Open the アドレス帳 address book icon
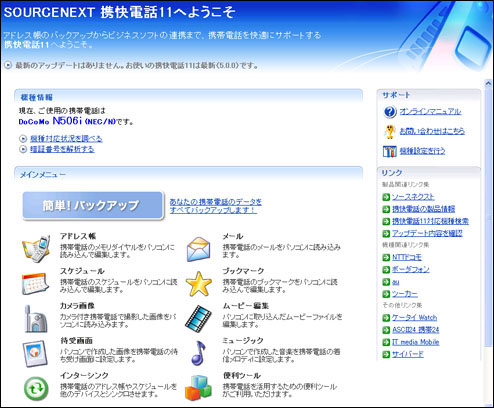Viewport: 494px width, 408px height. [36, 249]
